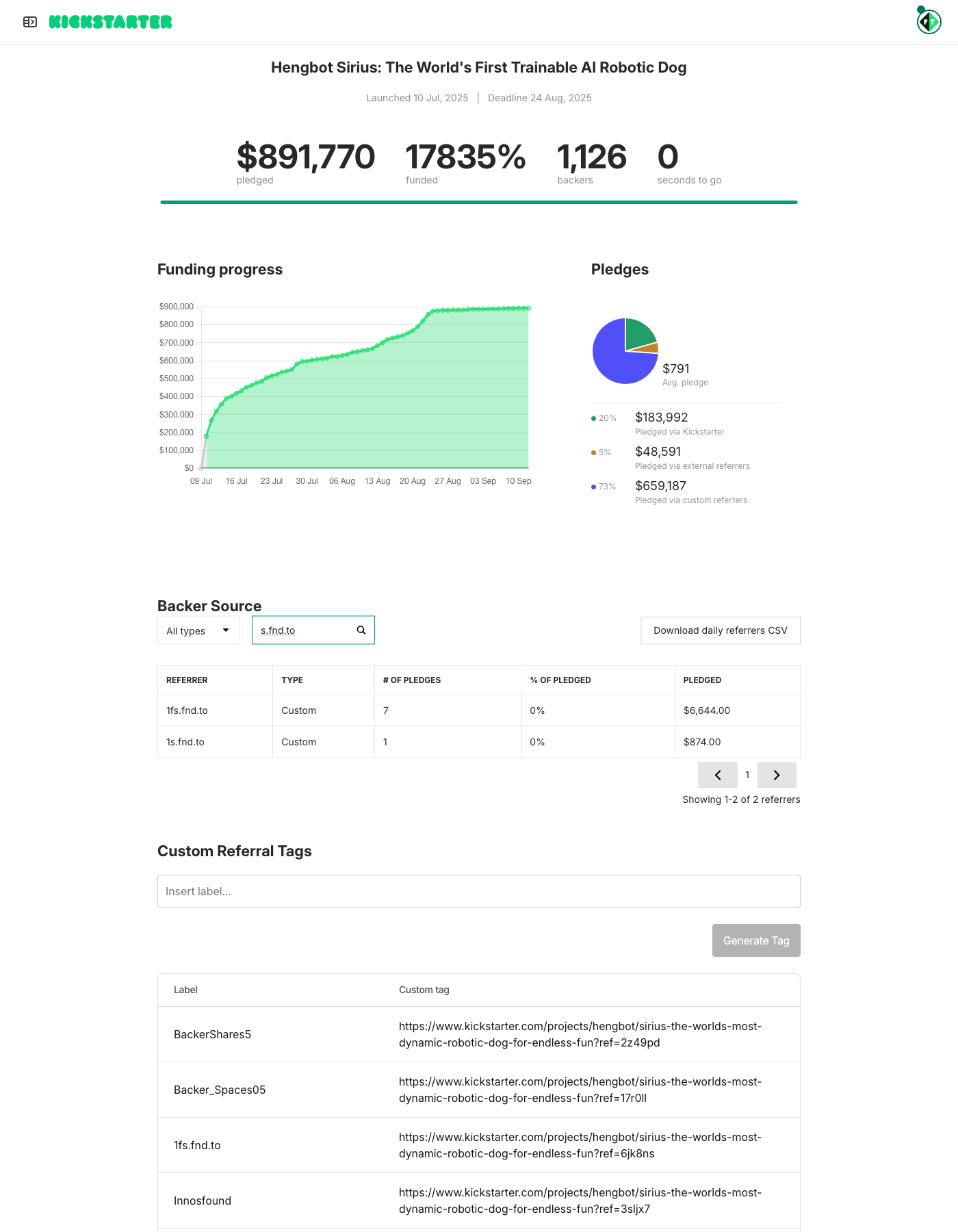Open the user profile avatar

click(x=929, y=22)
